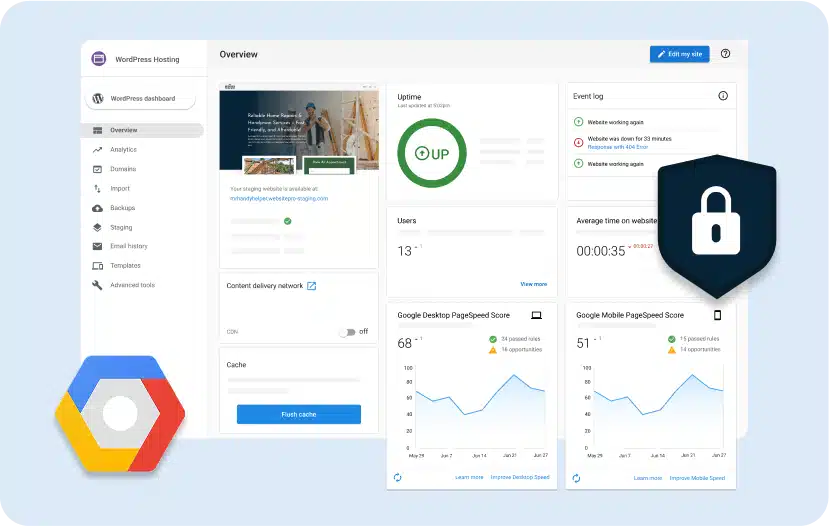829x526 pixels.
Task: Open Advanced tools in the sidebar
Action: click(x=132, y=285)
